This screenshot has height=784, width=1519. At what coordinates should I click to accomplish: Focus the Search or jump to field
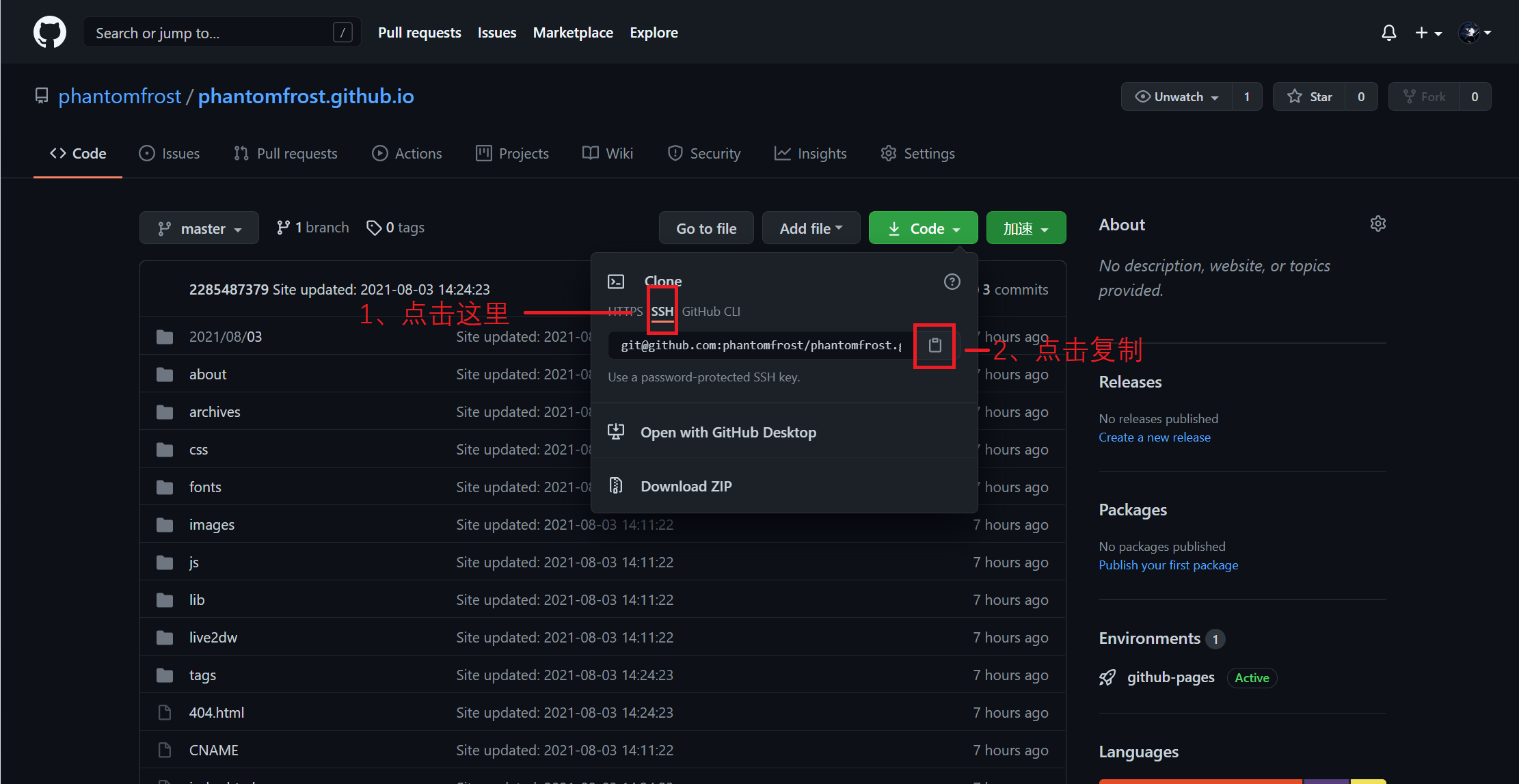[221, 32]
